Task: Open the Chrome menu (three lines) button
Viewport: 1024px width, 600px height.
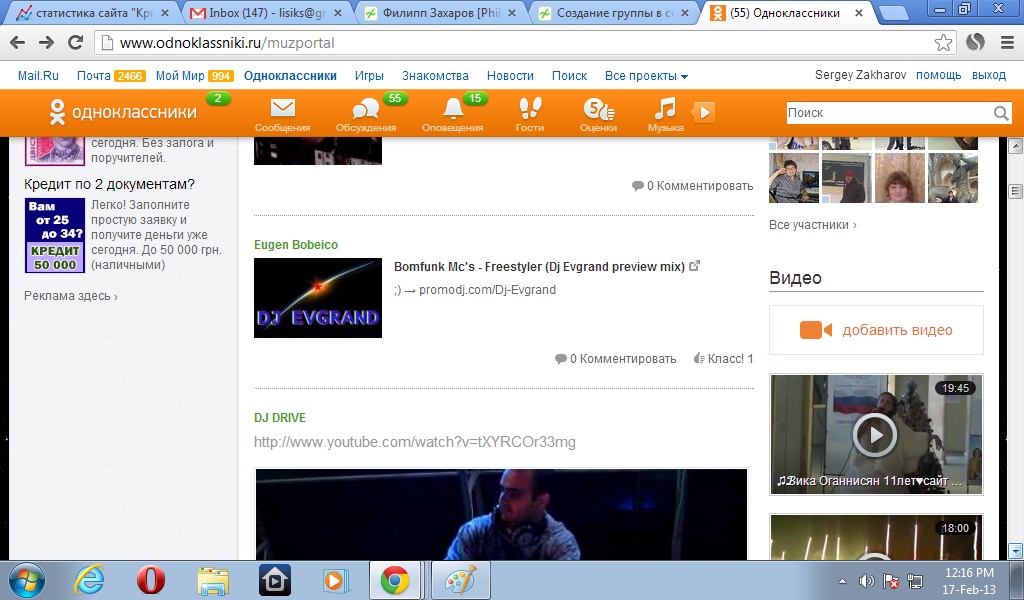Action: [x=1007, y=43]
